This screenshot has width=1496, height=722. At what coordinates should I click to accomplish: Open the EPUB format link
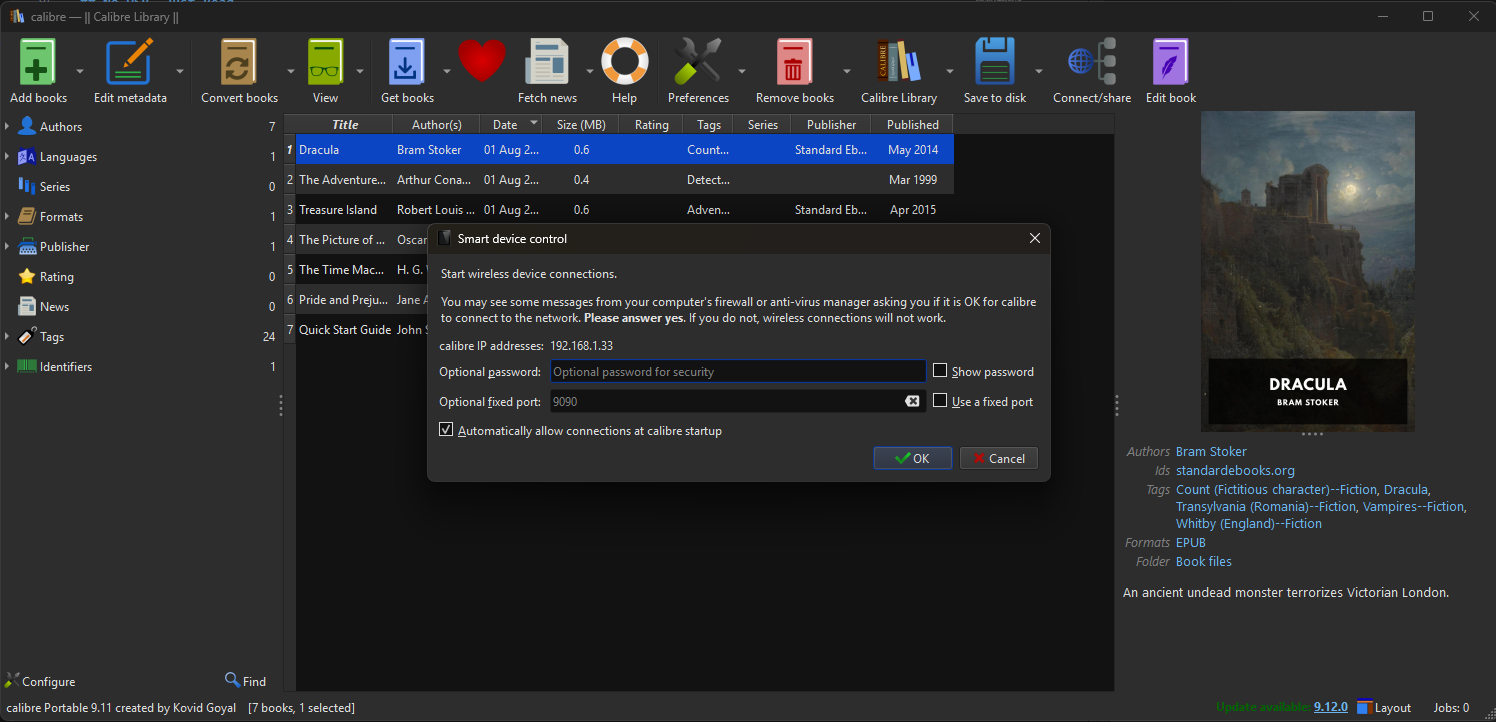[1191, 542]
